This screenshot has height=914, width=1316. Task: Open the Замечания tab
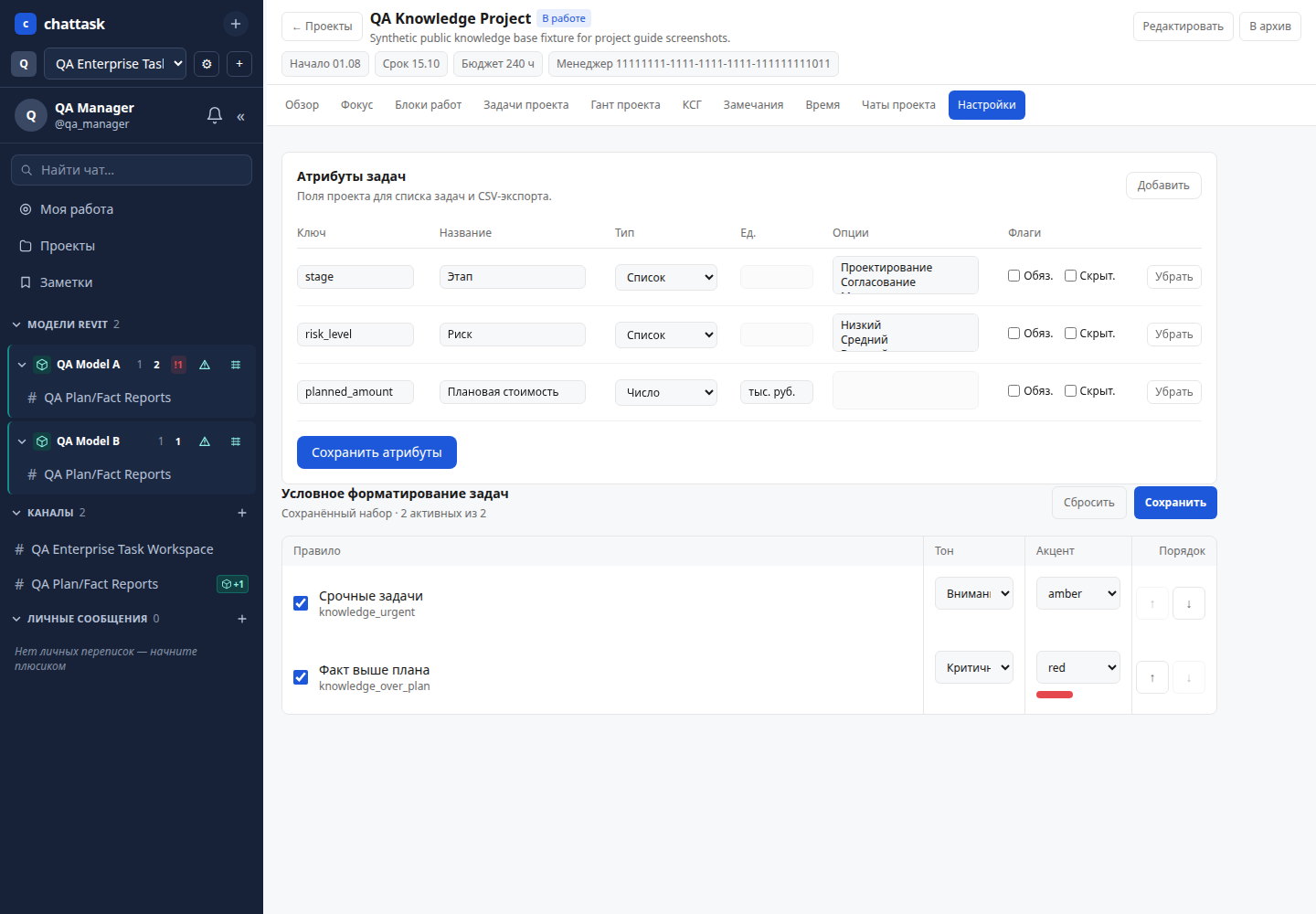pos(753,105)
